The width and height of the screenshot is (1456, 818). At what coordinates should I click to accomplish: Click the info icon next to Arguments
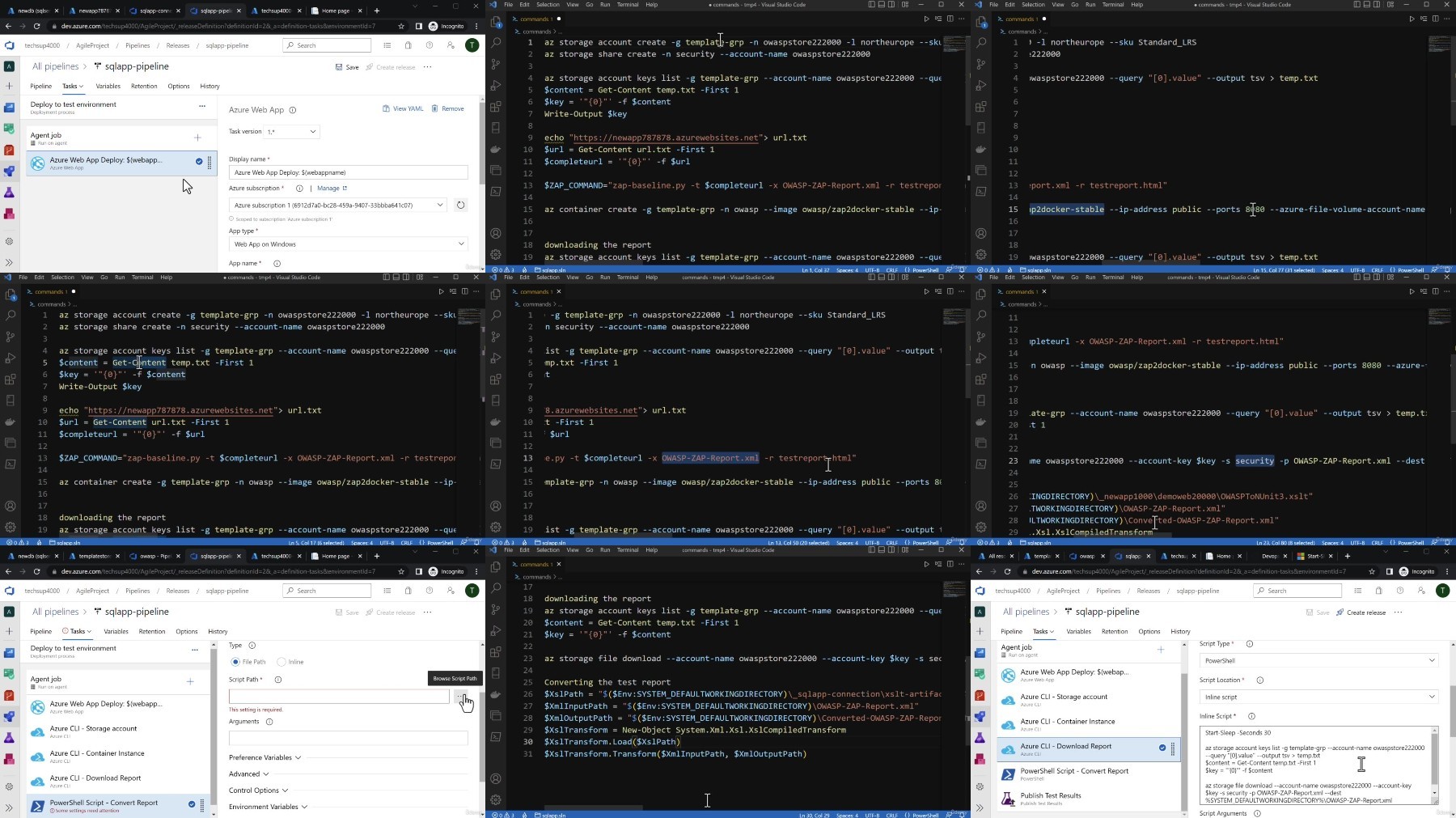269,722
